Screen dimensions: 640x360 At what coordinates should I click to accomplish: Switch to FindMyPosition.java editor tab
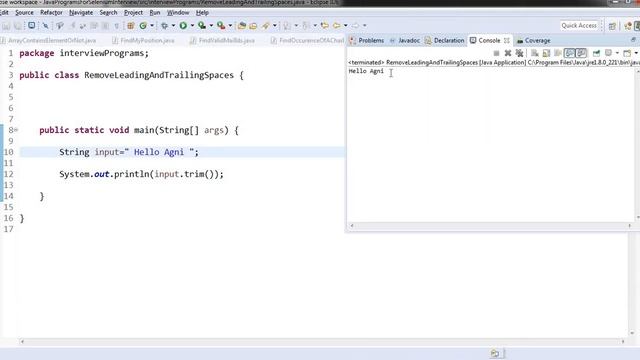pos(144,40)
